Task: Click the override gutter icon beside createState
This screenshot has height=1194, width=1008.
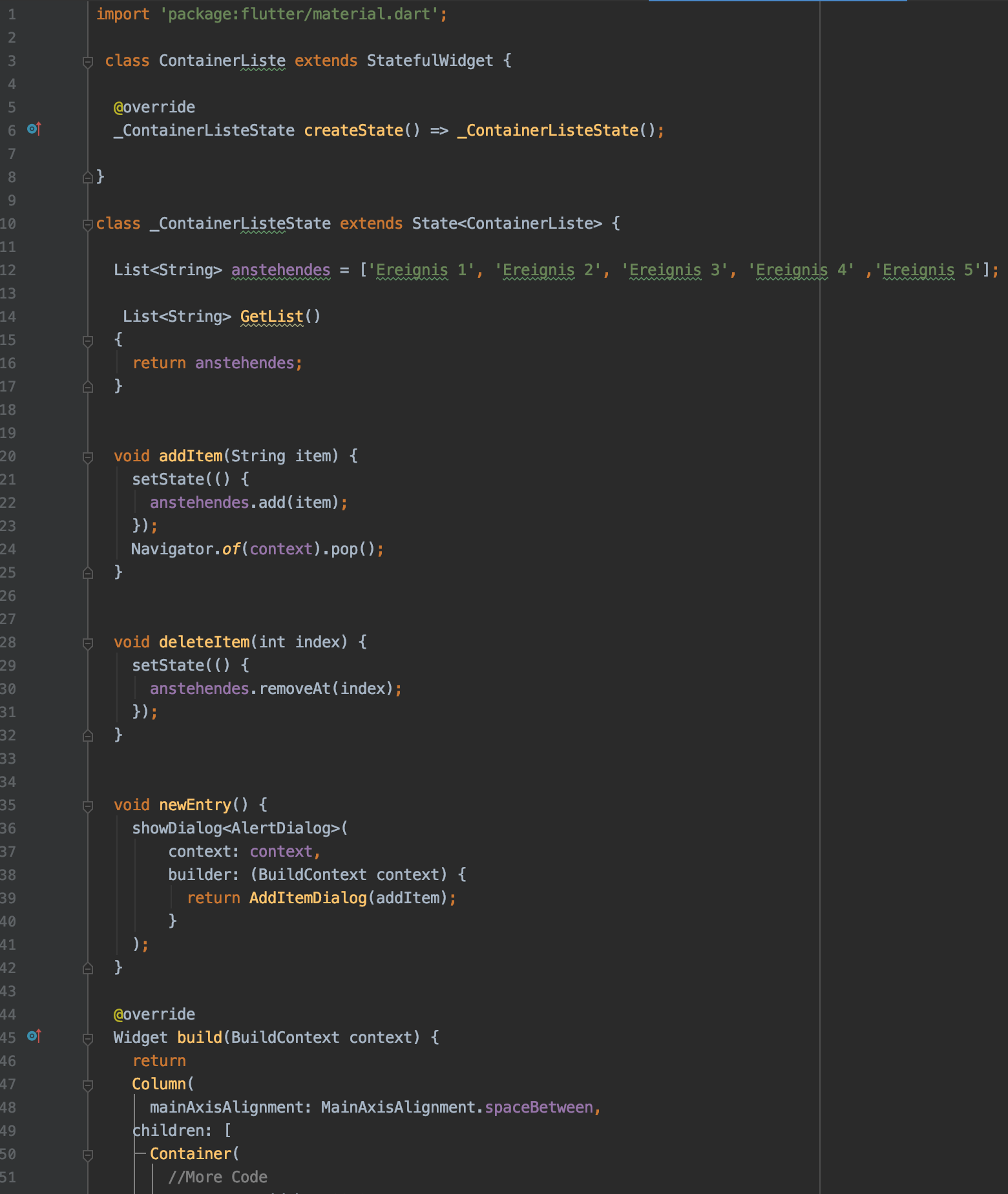Action: coord(34,129)
